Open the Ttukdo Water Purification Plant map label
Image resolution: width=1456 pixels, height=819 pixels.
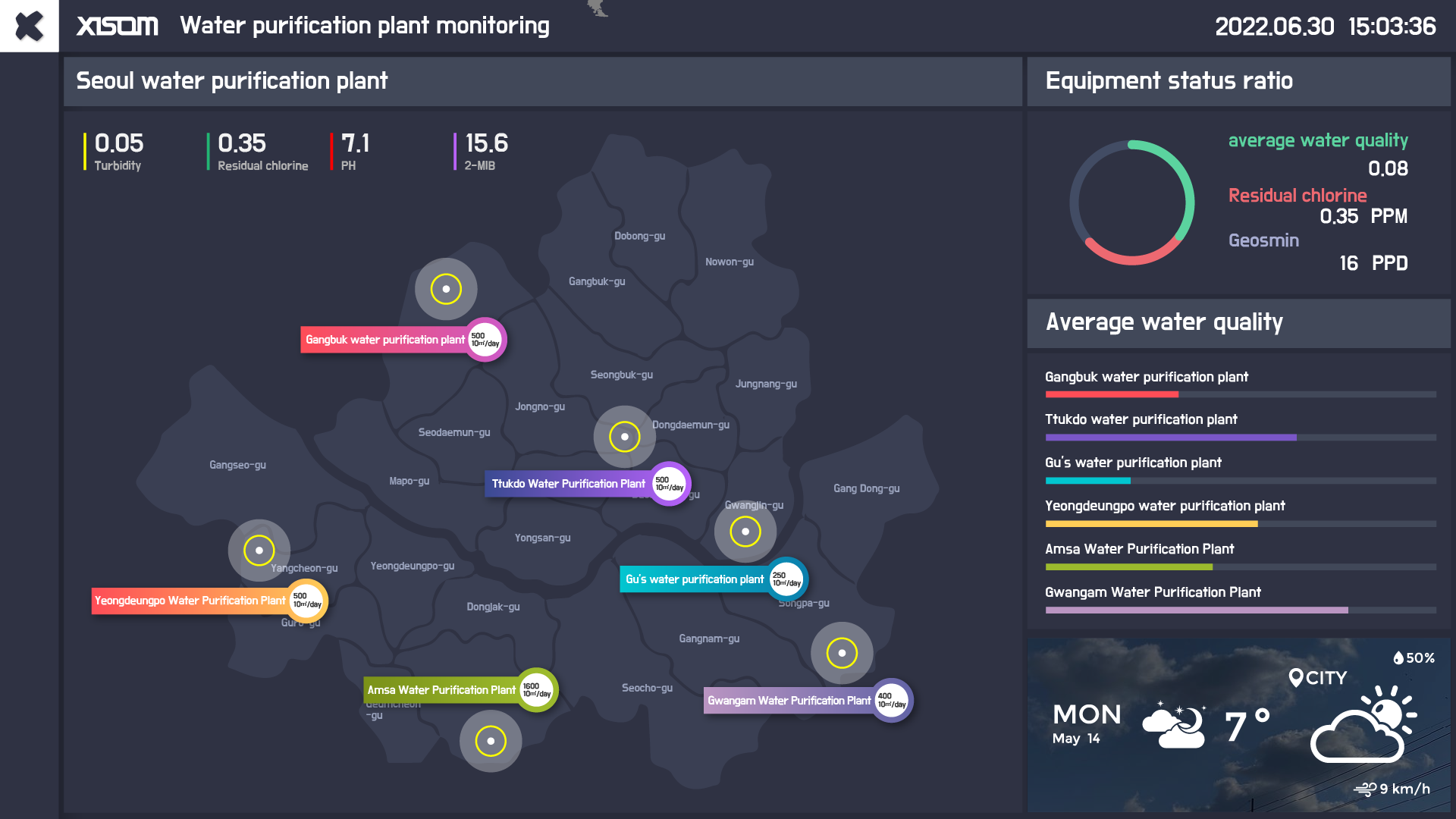point(568,484)
